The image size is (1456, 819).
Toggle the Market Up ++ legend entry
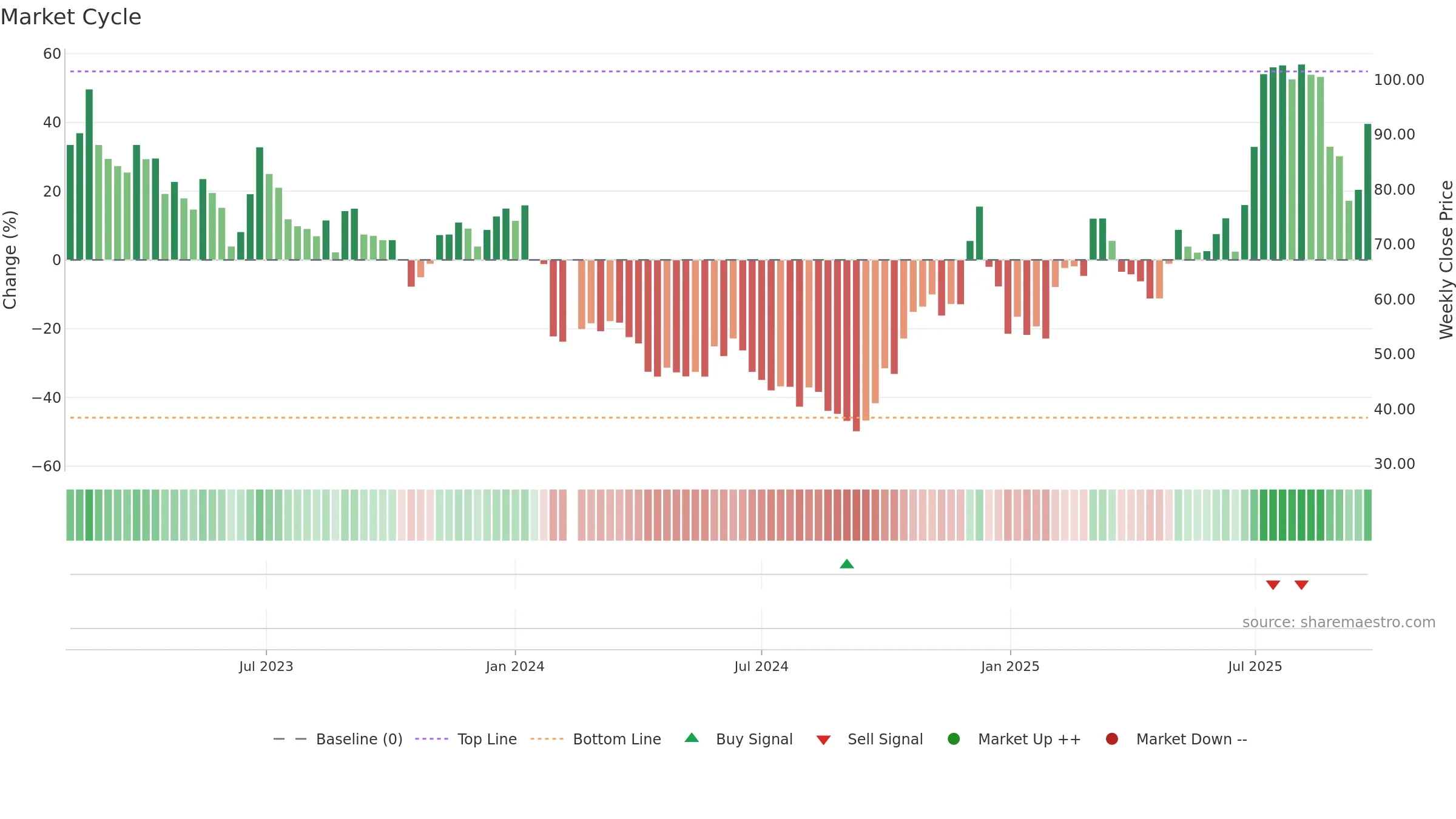(x=1014, y=739)
